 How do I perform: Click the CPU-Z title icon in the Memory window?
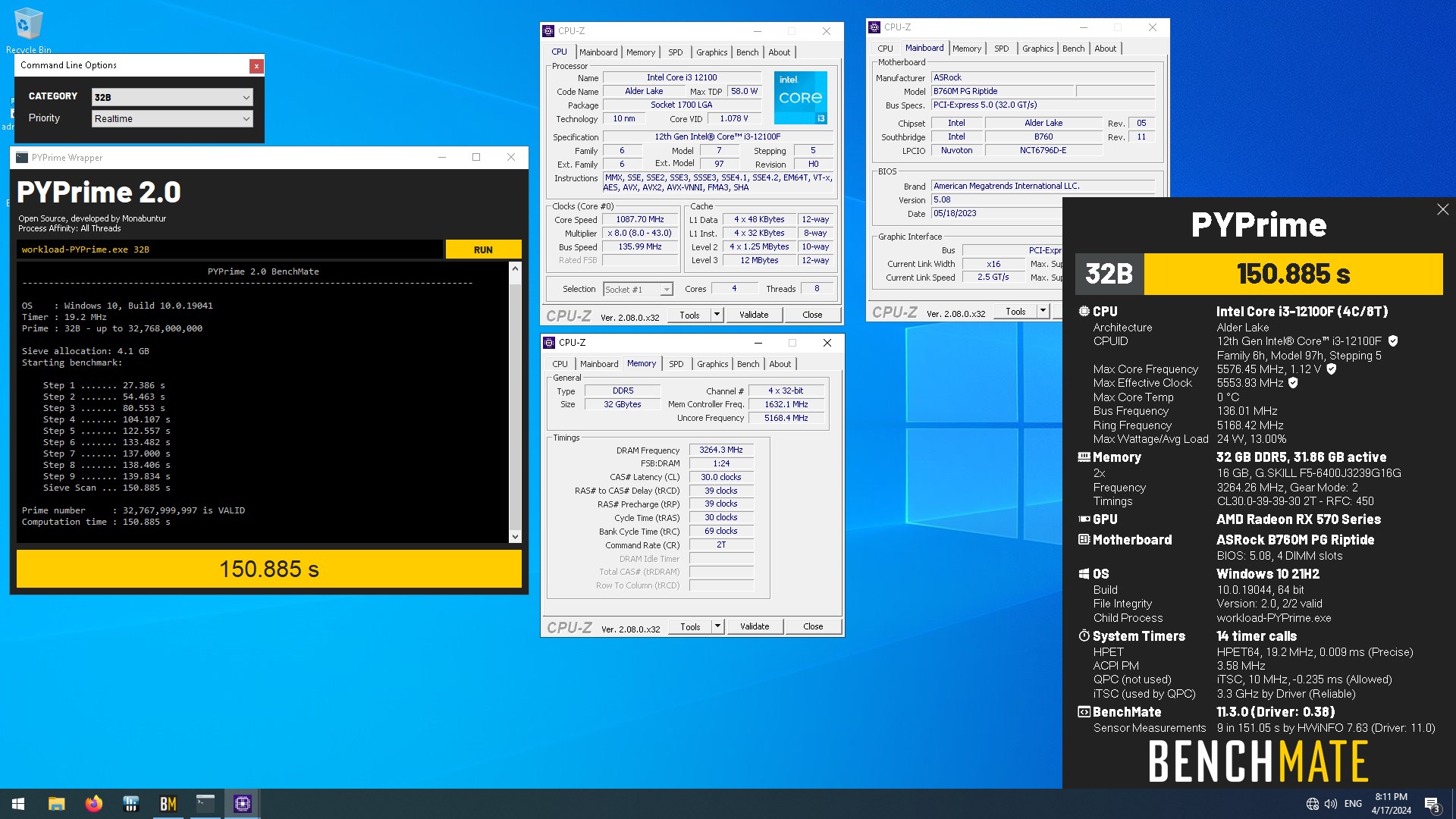click(549, 343)
